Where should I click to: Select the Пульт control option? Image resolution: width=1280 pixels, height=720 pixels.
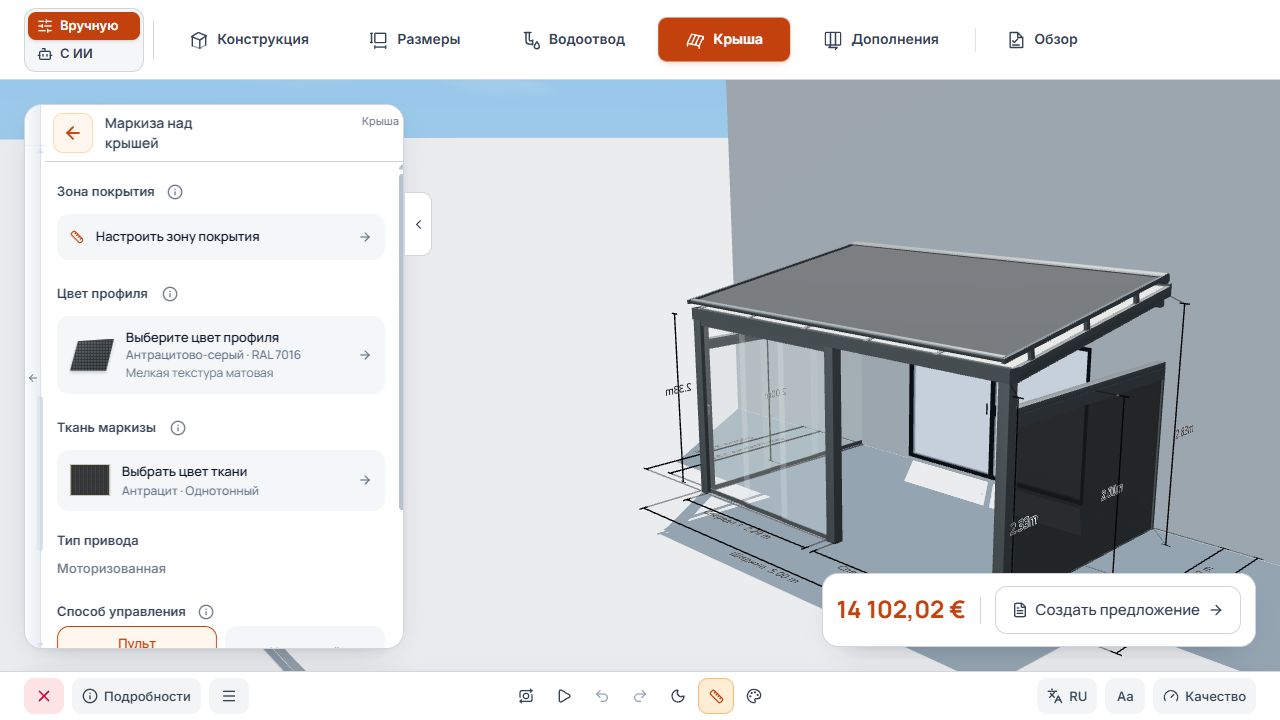point(137,637)
